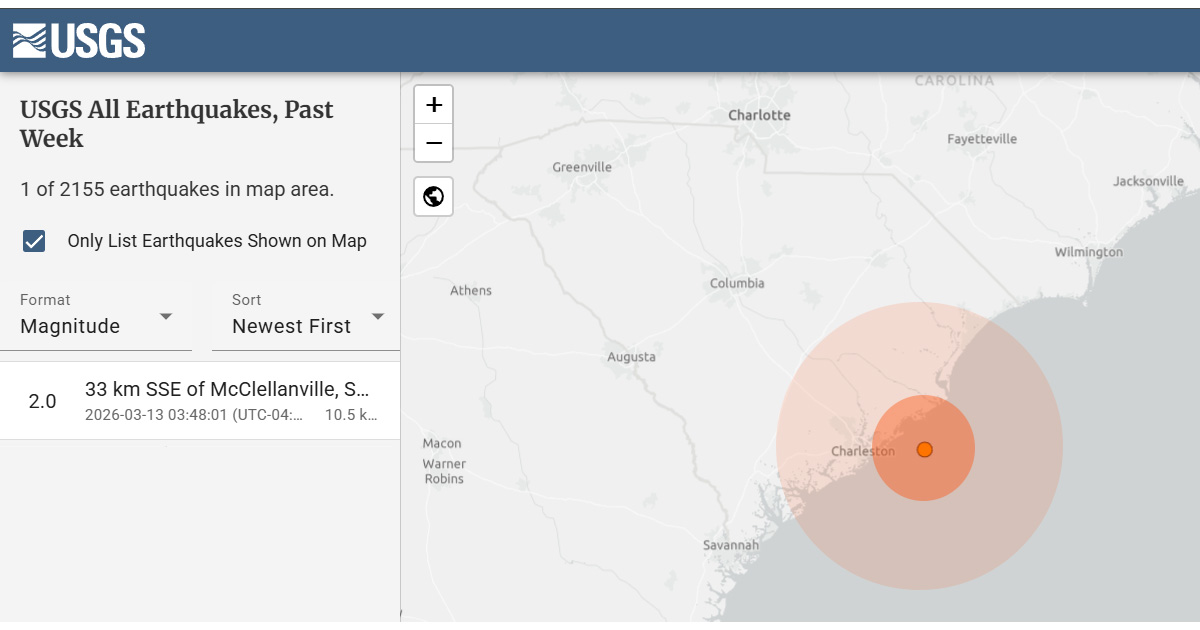Click the USGS logo in header
1200x630 pixels.
coord(79,41)
